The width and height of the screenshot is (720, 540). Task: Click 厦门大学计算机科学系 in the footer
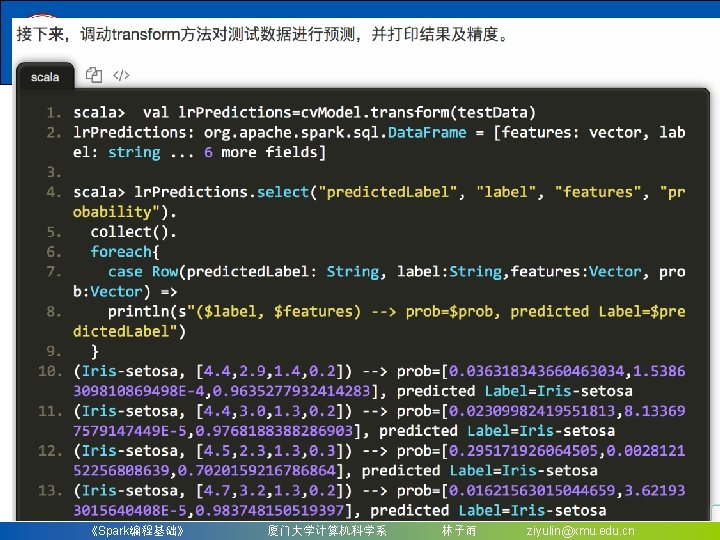[x=327, y=531]
